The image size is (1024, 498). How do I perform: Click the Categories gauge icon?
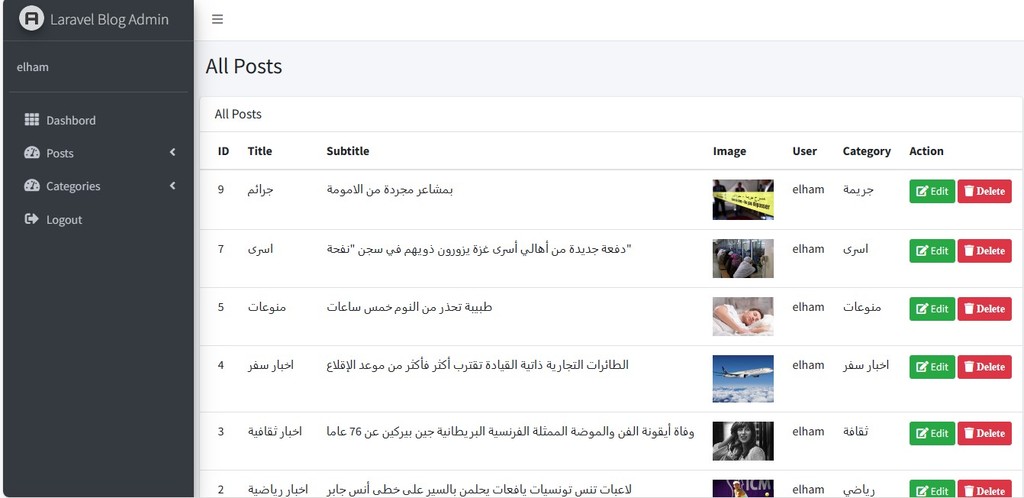pyautogui.click(x=31, y=186)
